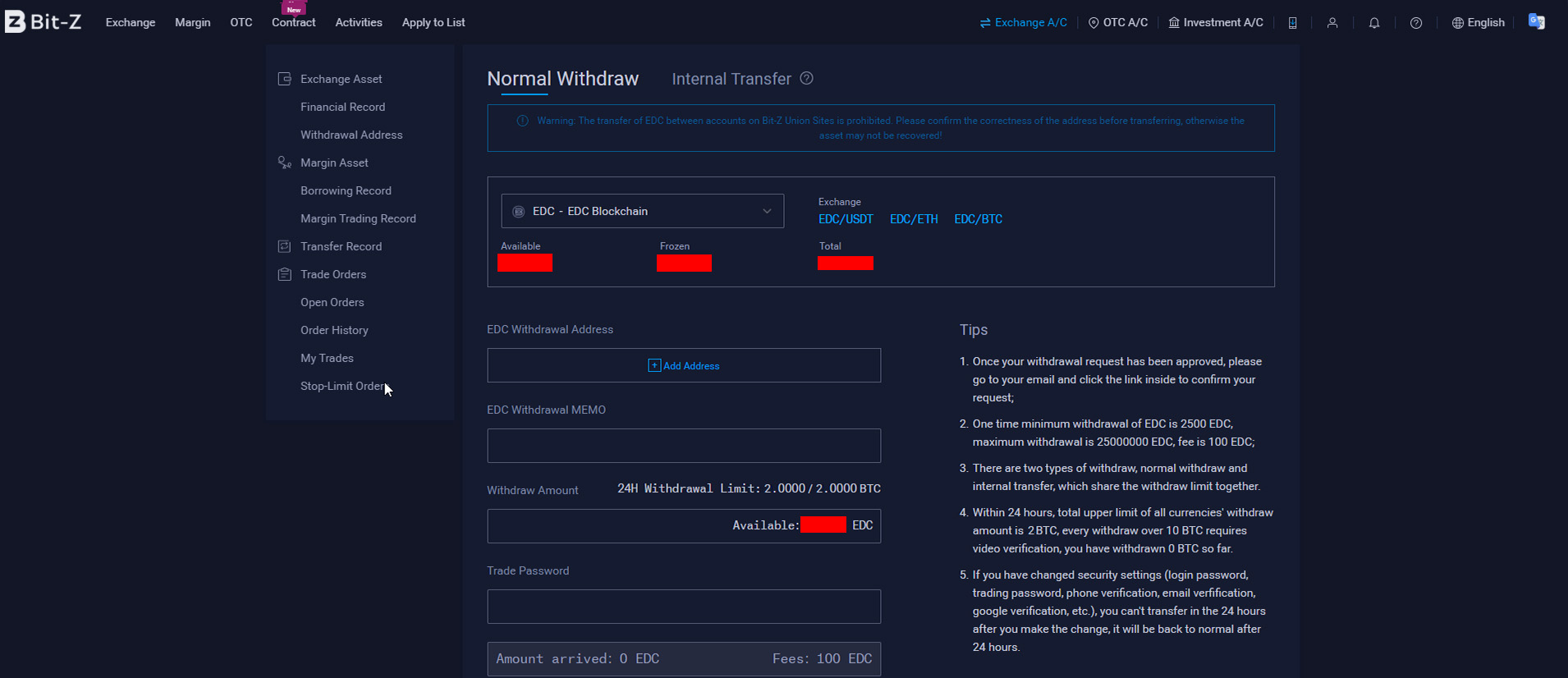Screen dimensions: 1568x678
Task: Click the plus icon beside Add Address
Action: 654,365
